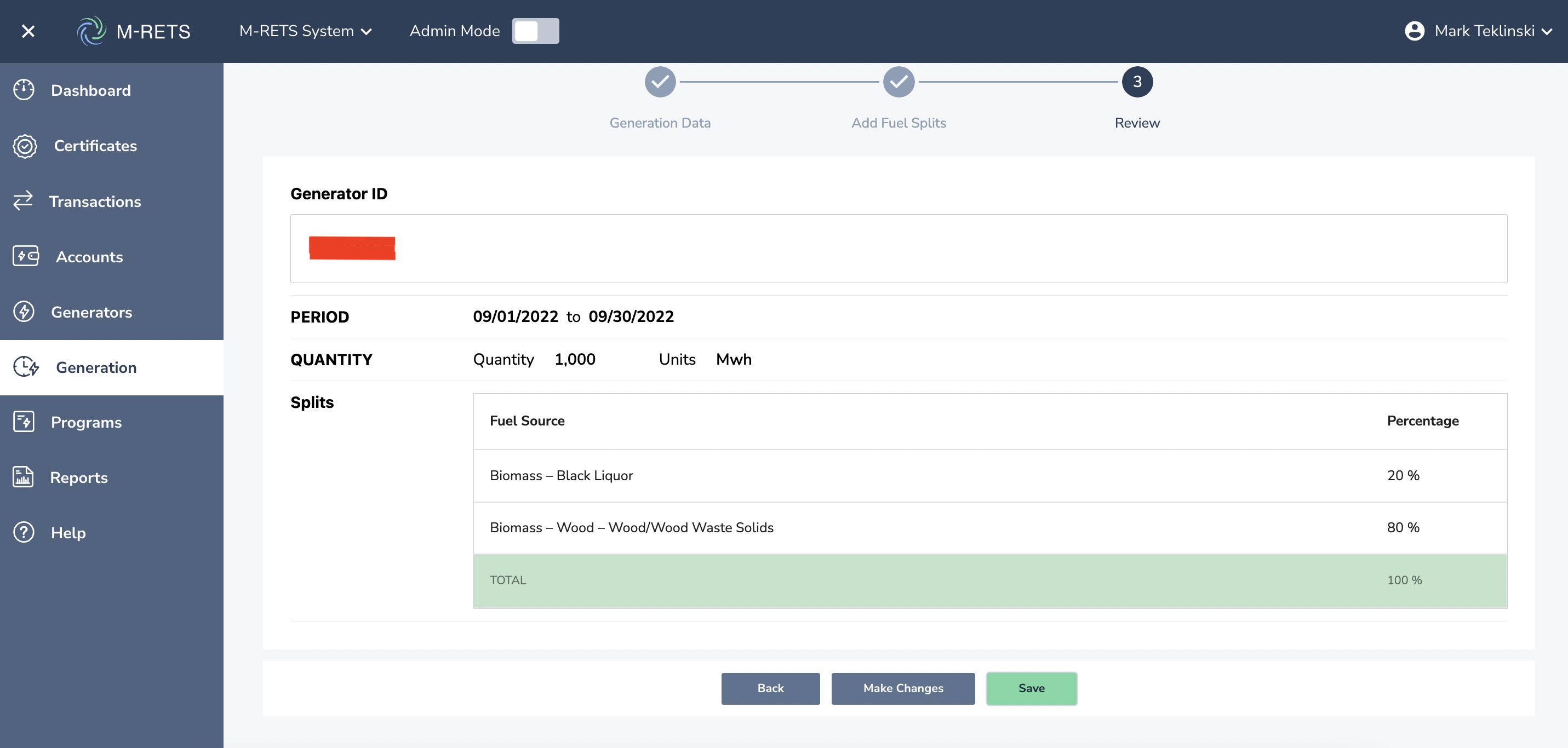Close the sidebar with X icon
This screenshot has height=748, width=1568.
coord(28,31)
